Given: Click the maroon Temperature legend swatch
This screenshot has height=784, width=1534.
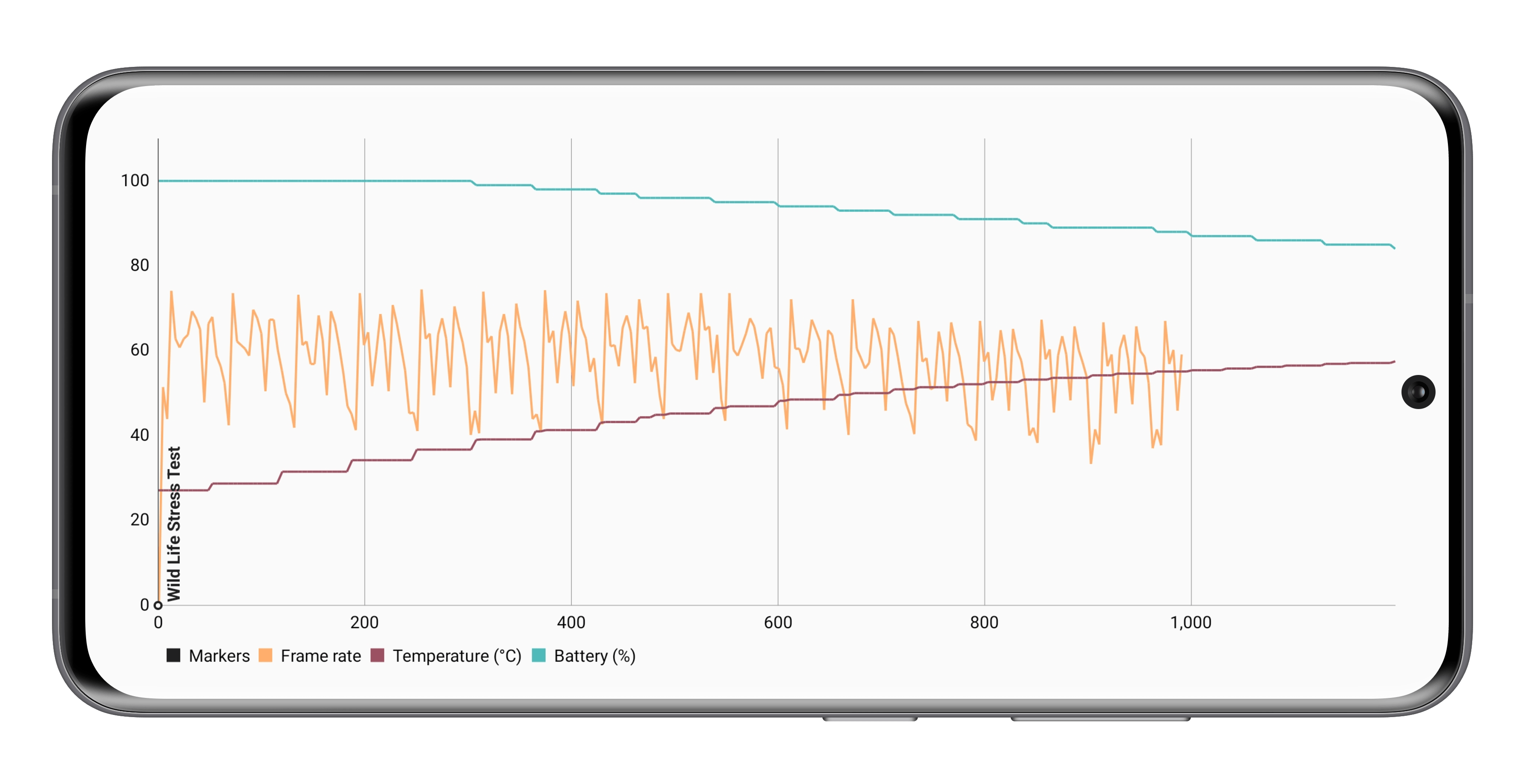Looking at the screenshot, I should point(377,655).
